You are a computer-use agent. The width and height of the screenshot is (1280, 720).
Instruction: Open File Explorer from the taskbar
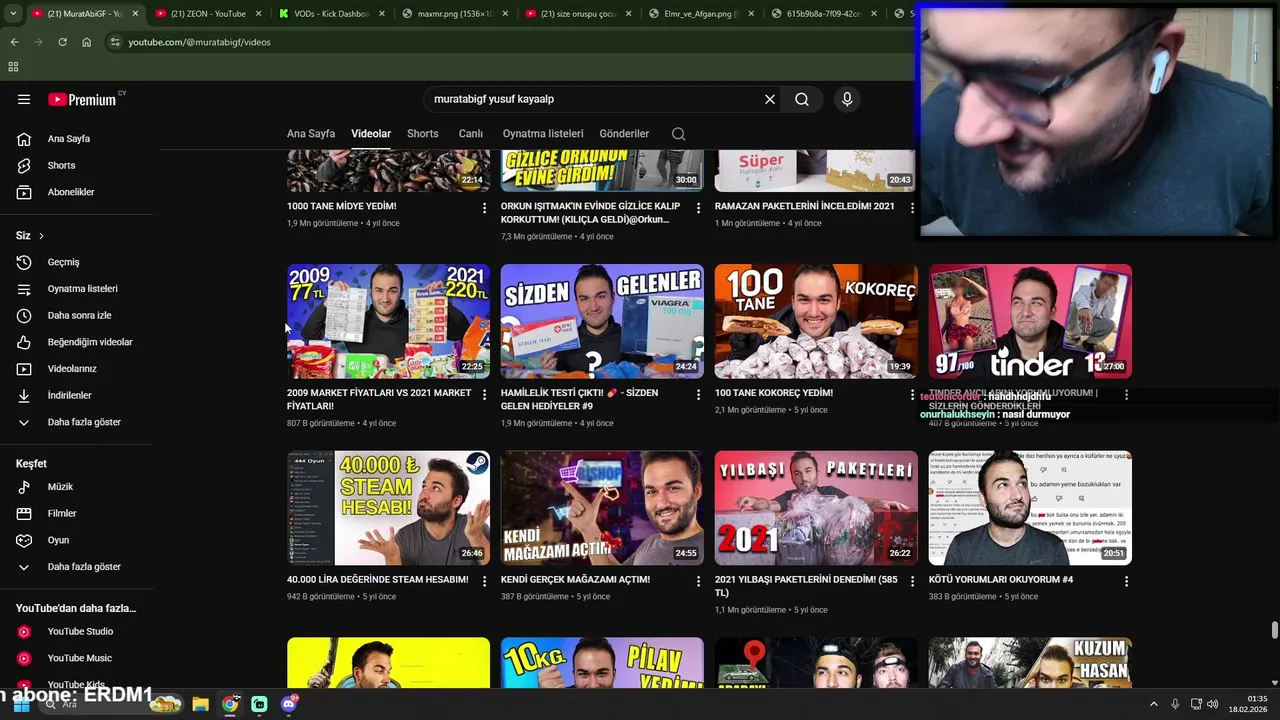pos(200,704)
